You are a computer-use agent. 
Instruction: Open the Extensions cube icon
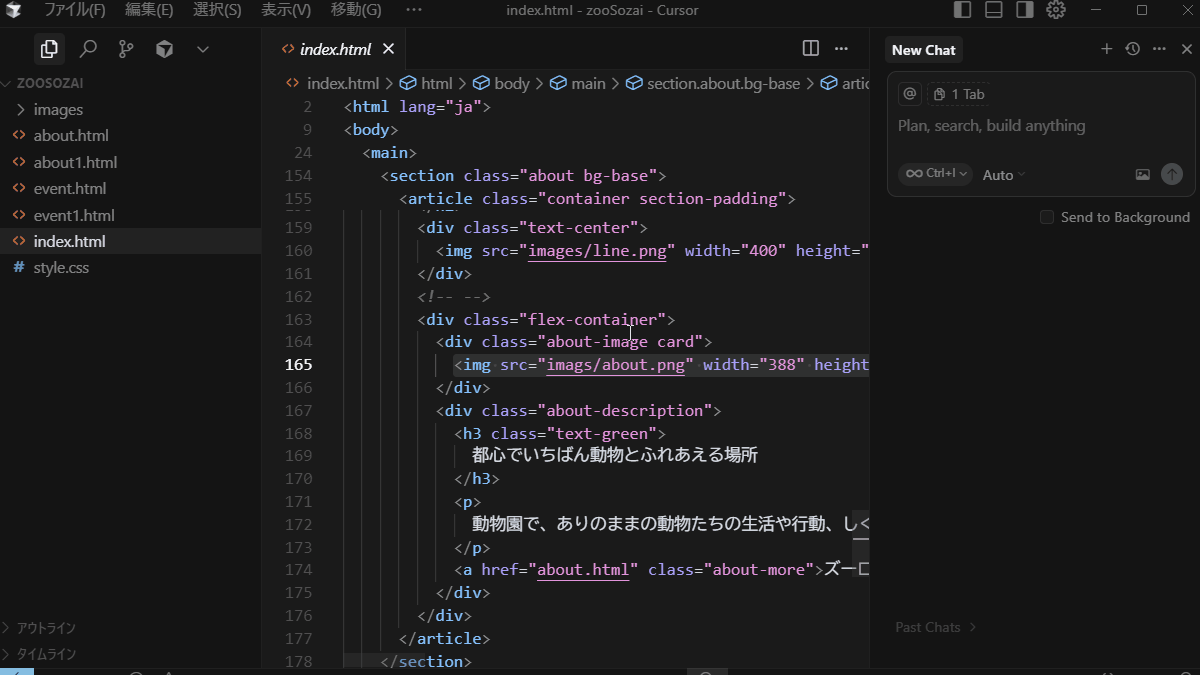[165, 49]
